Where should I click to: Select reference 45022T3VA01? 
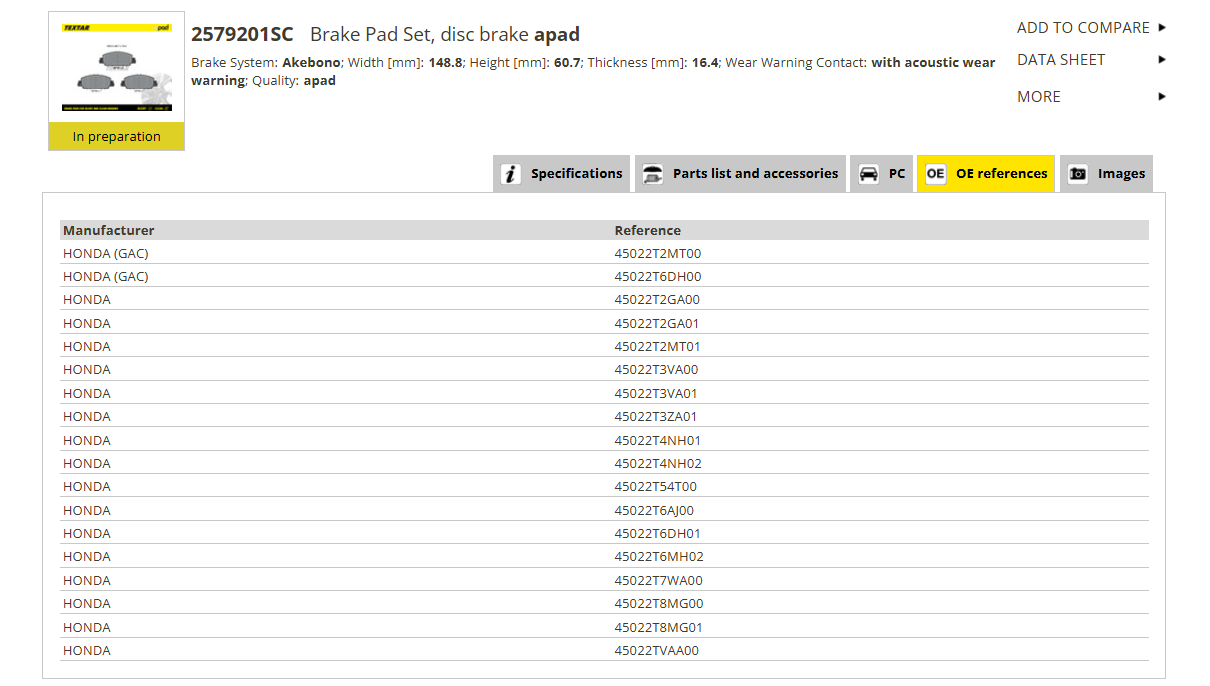pyautogui.click(x=657, y=394)
